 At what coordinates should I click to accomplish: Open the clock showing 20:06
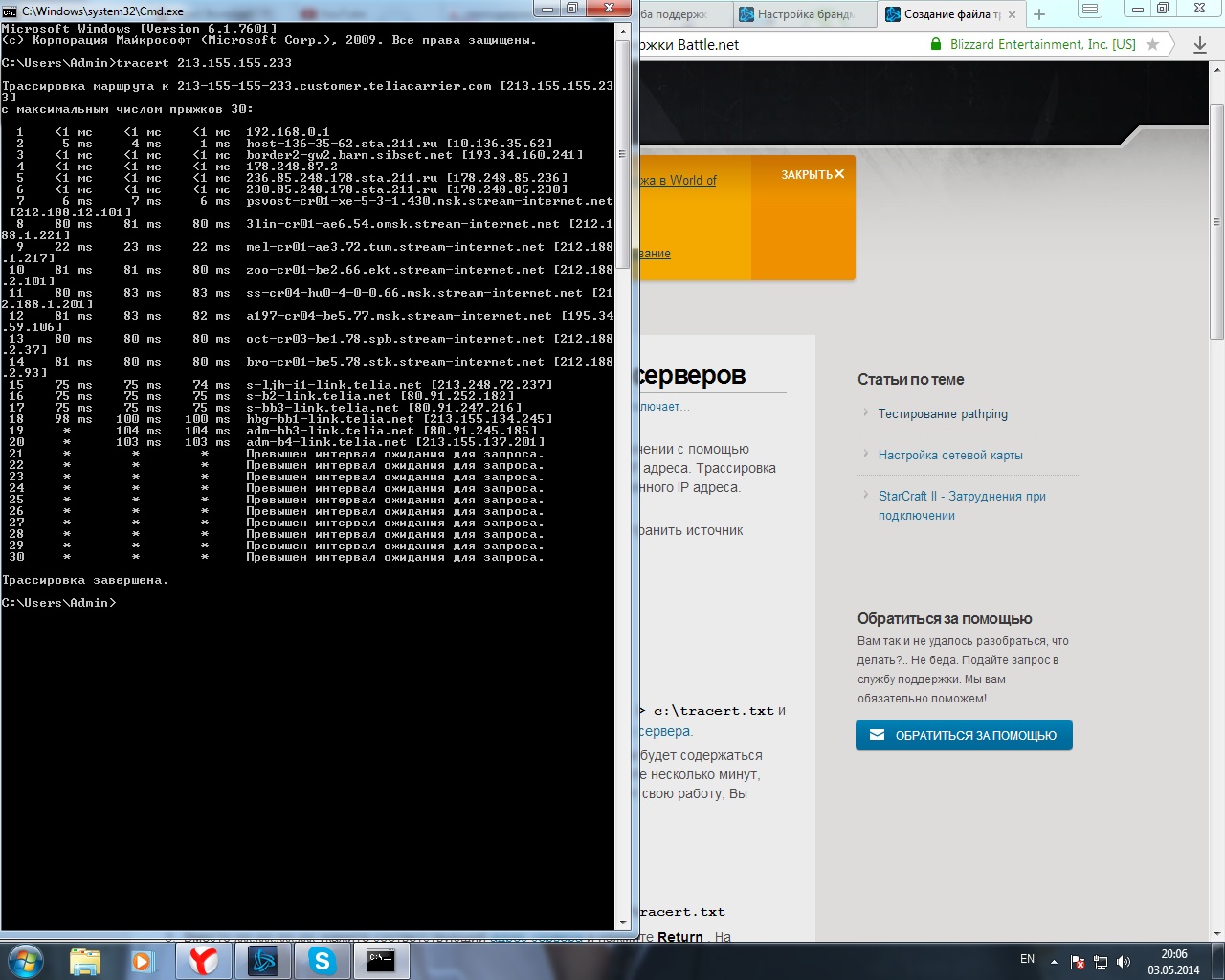tap(1173, 962)
